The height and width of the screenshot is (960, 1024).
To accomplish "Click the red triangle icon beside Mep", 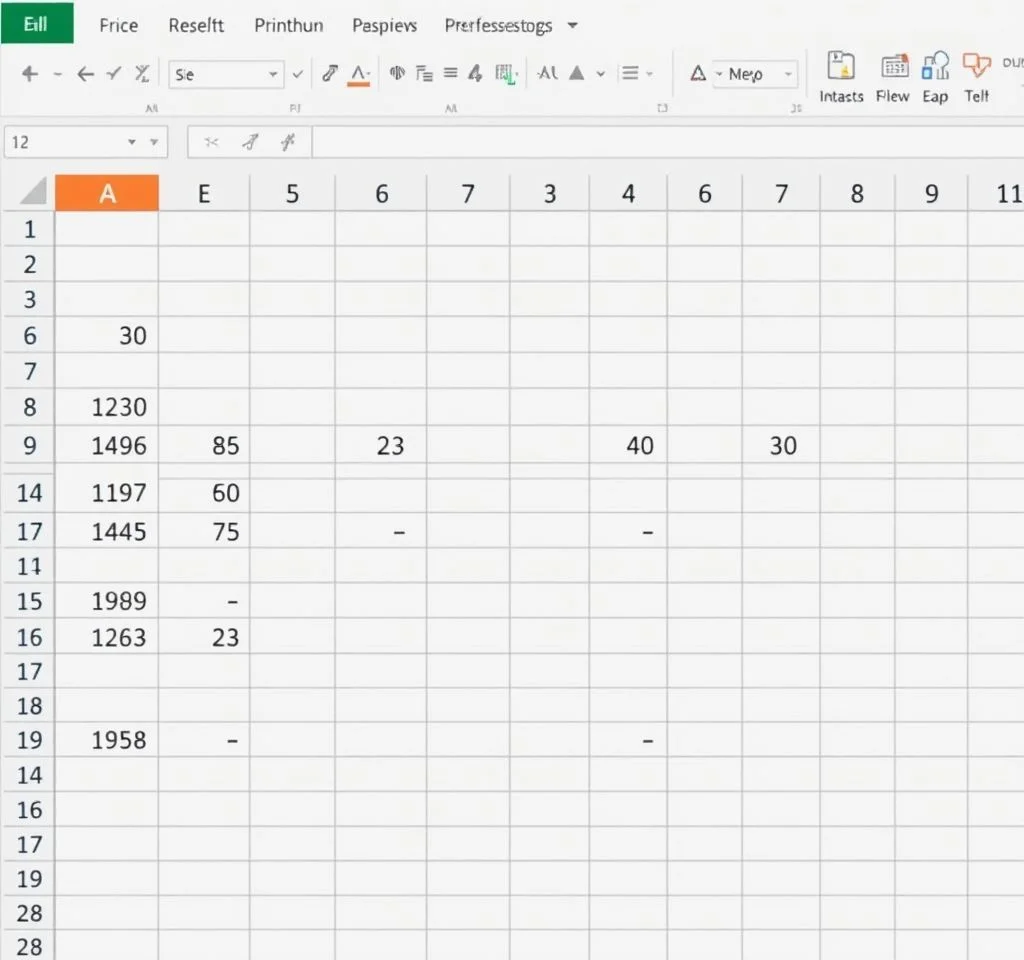I will (698, 74).
